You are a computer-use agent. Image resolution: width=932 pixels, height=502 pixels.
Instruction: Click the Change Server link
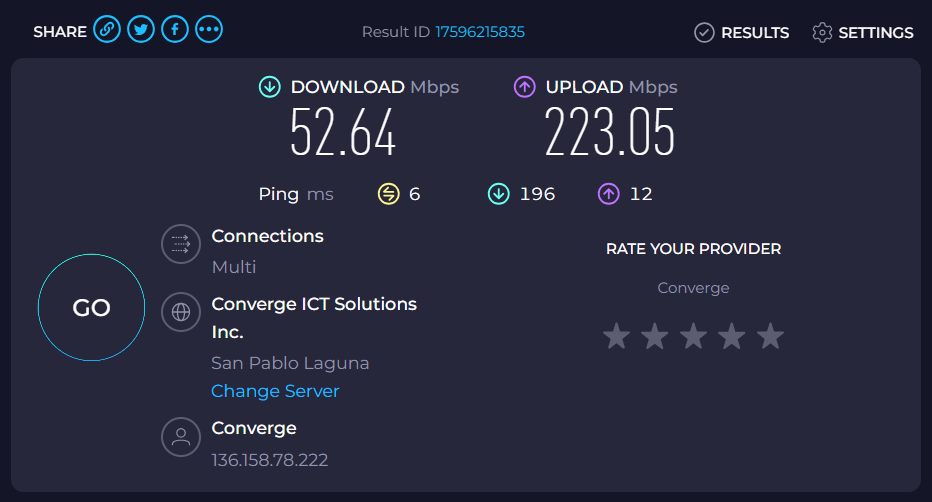click(x=275, y=391)
